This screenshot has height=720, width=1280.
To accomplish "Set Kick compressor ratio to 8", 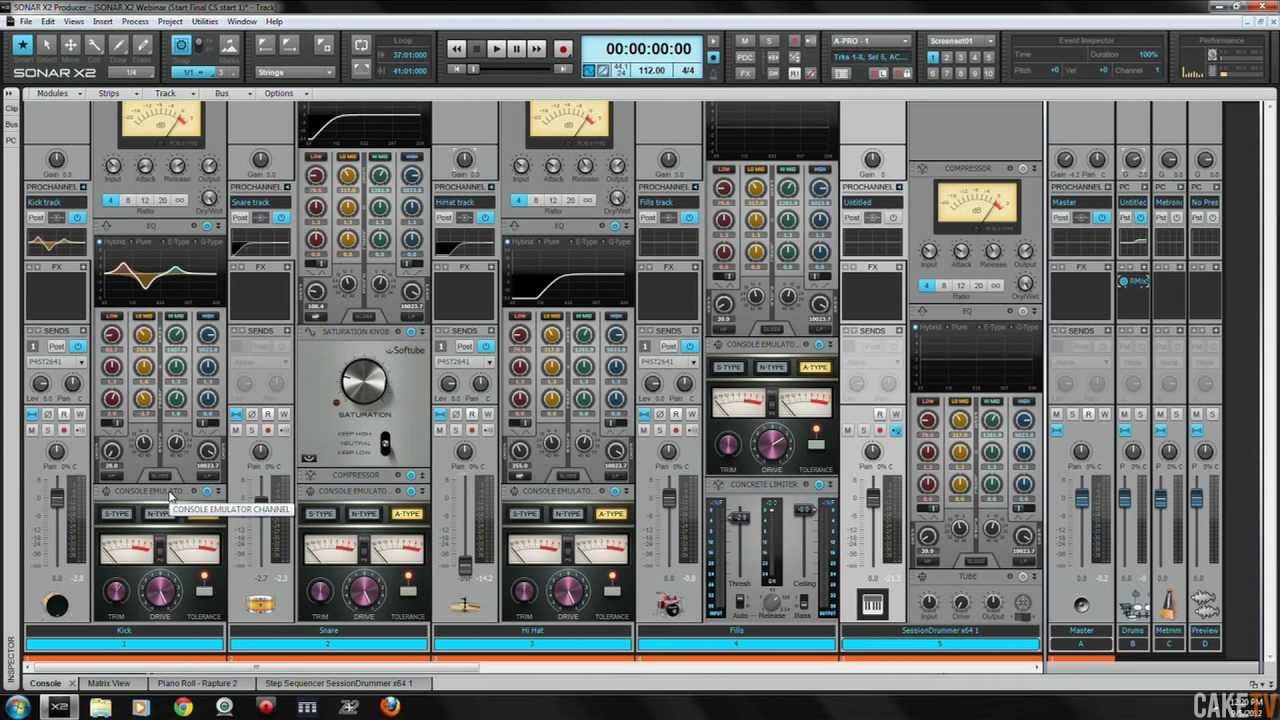I will [x=128, y=200].
